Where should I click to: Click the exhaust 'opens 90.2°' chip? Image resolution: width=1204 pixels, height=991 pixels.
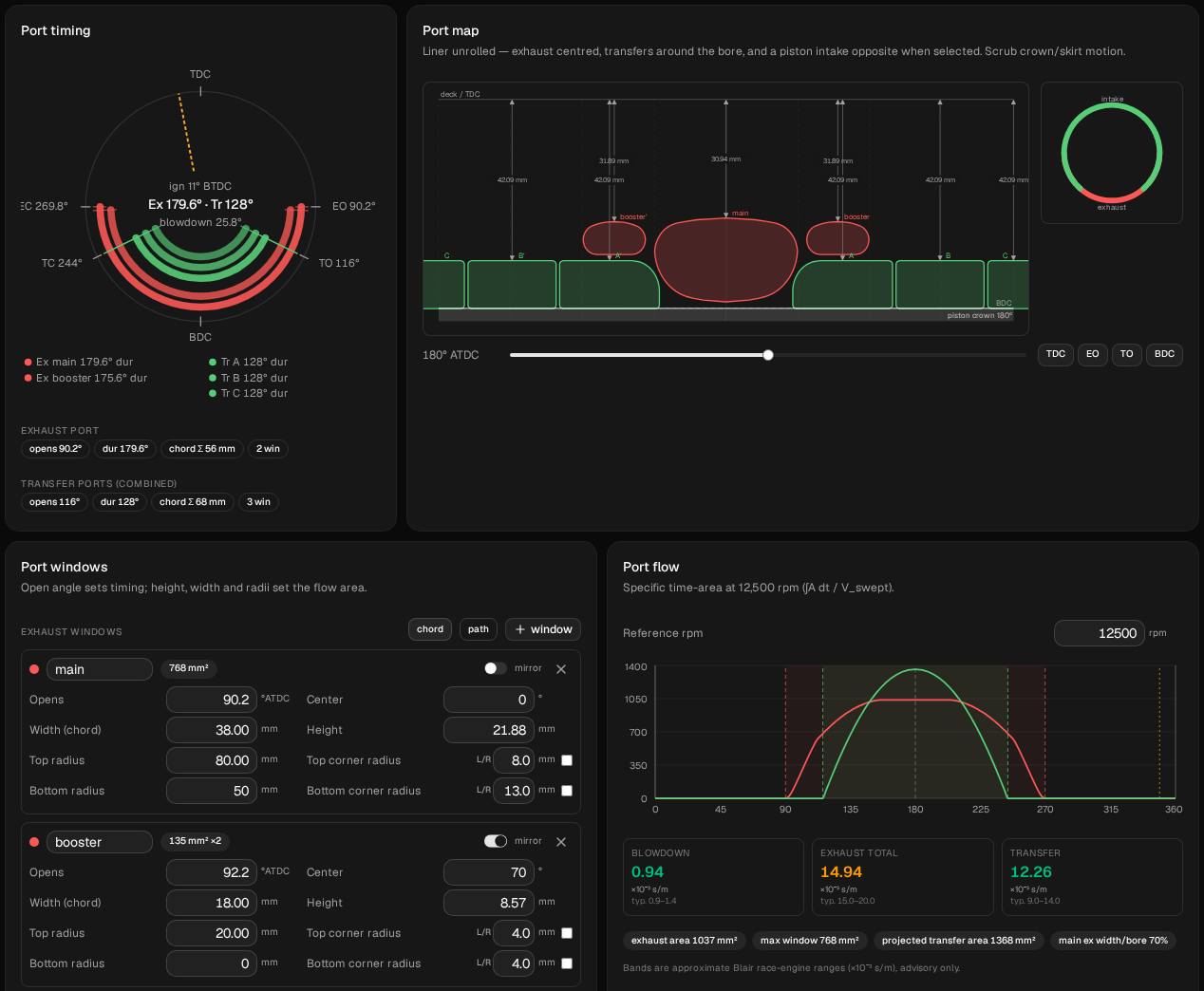click(x=55, y=449)
